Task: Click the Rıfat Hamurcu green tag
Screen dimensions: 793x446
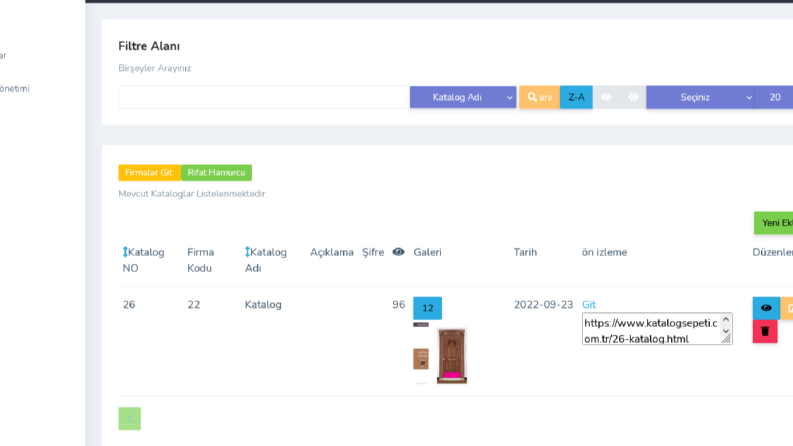Action: pos(216,172)
